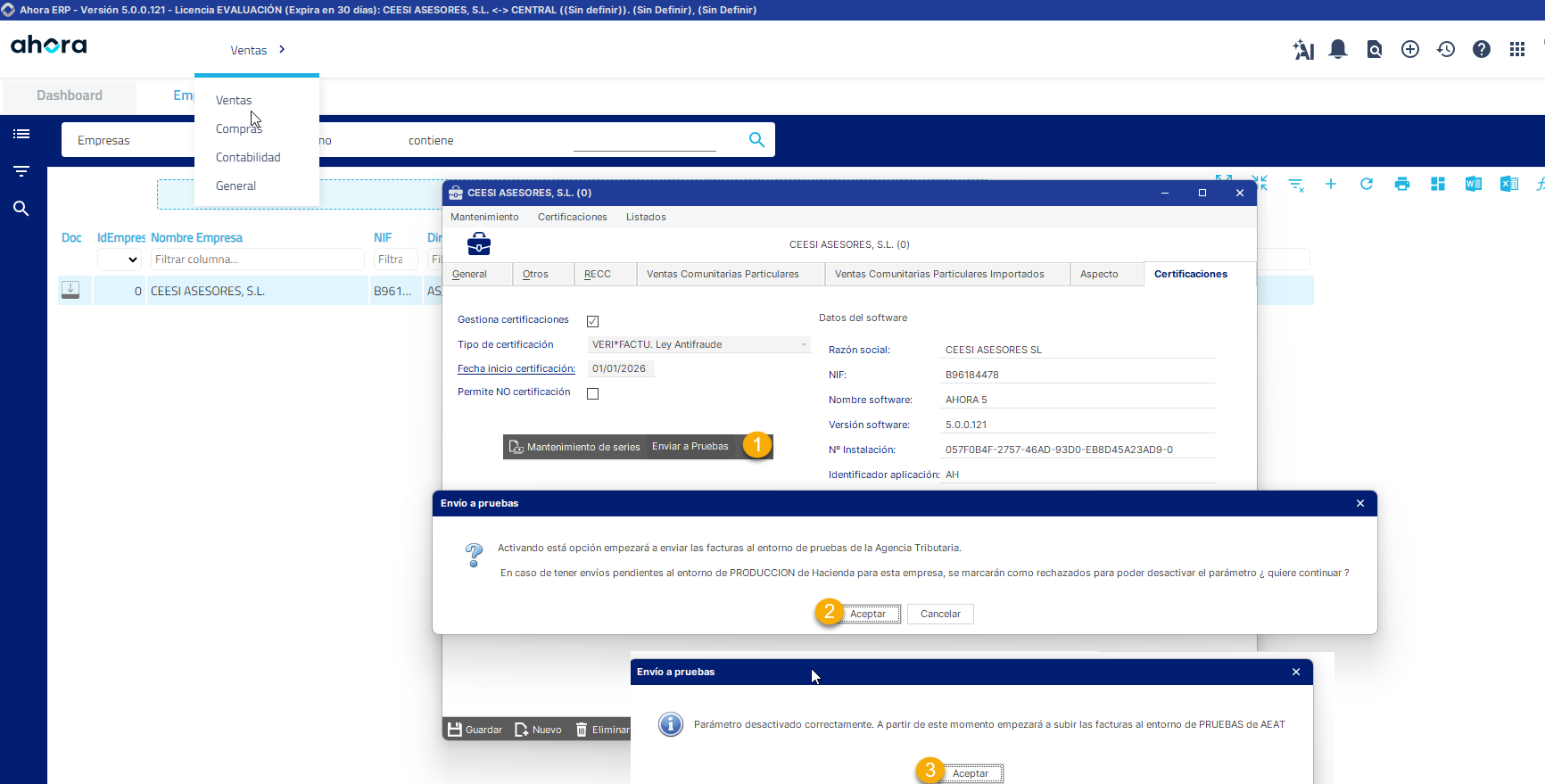Select General in dropdown menu
The width and height of the screenshot is (1545, 784).
[235, 186]
